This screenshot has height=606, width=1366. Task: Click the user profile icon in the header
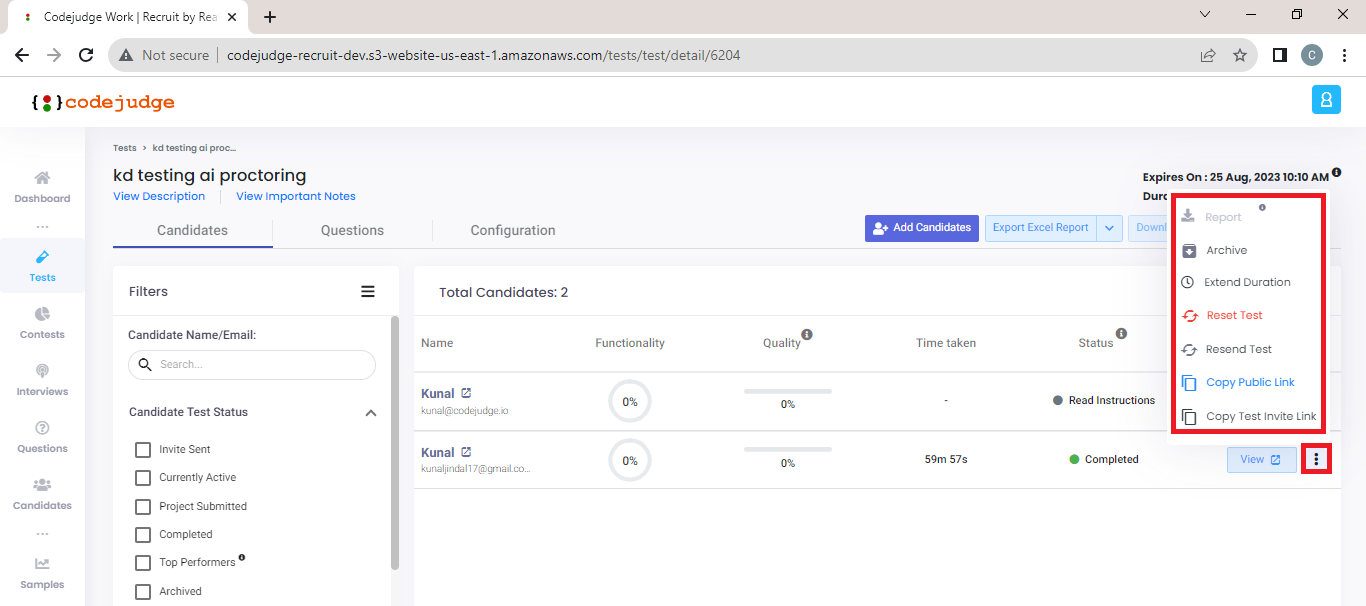[1326, 100]
